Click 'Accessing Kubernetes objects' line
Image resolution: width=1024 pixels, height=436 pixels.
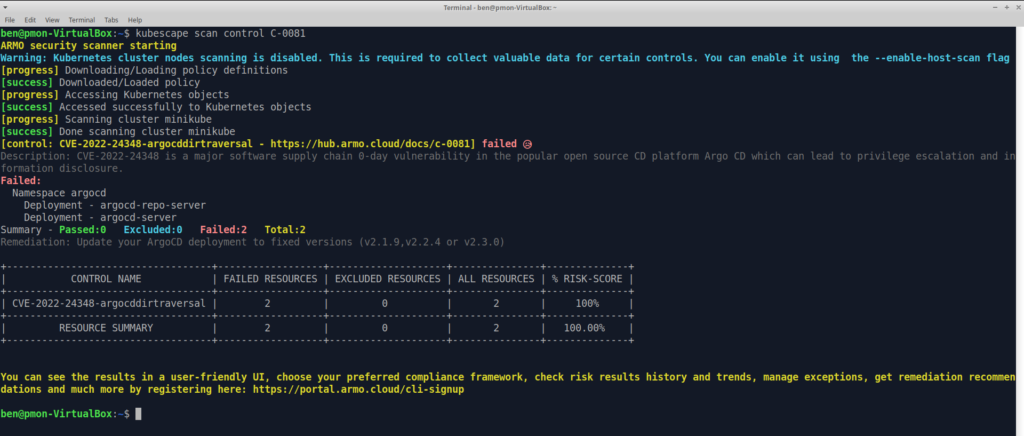point(147,95)
